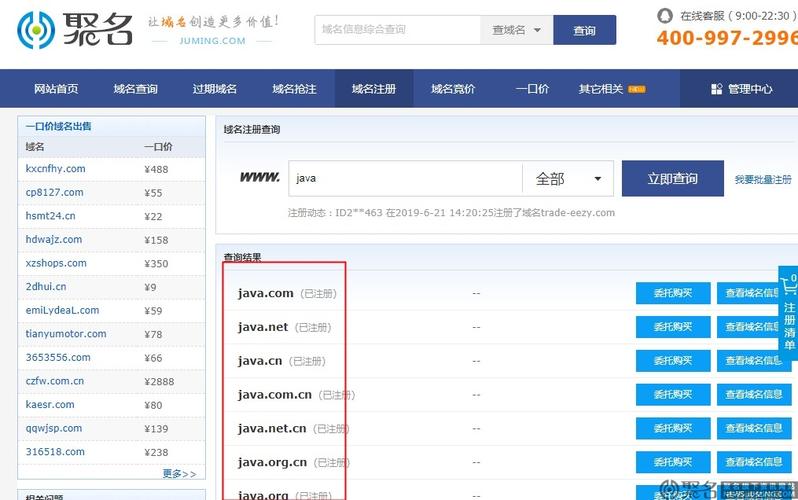Click the java.com.cn result domain name
The image size is (798, 500).
[x=274, y=395]
